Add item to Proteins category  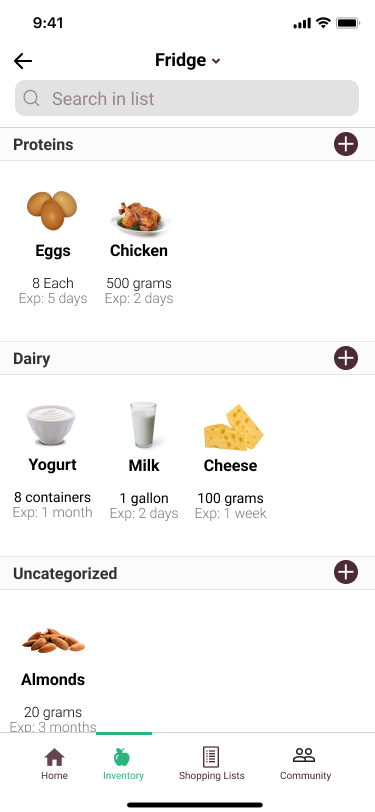tap(345, 144)
